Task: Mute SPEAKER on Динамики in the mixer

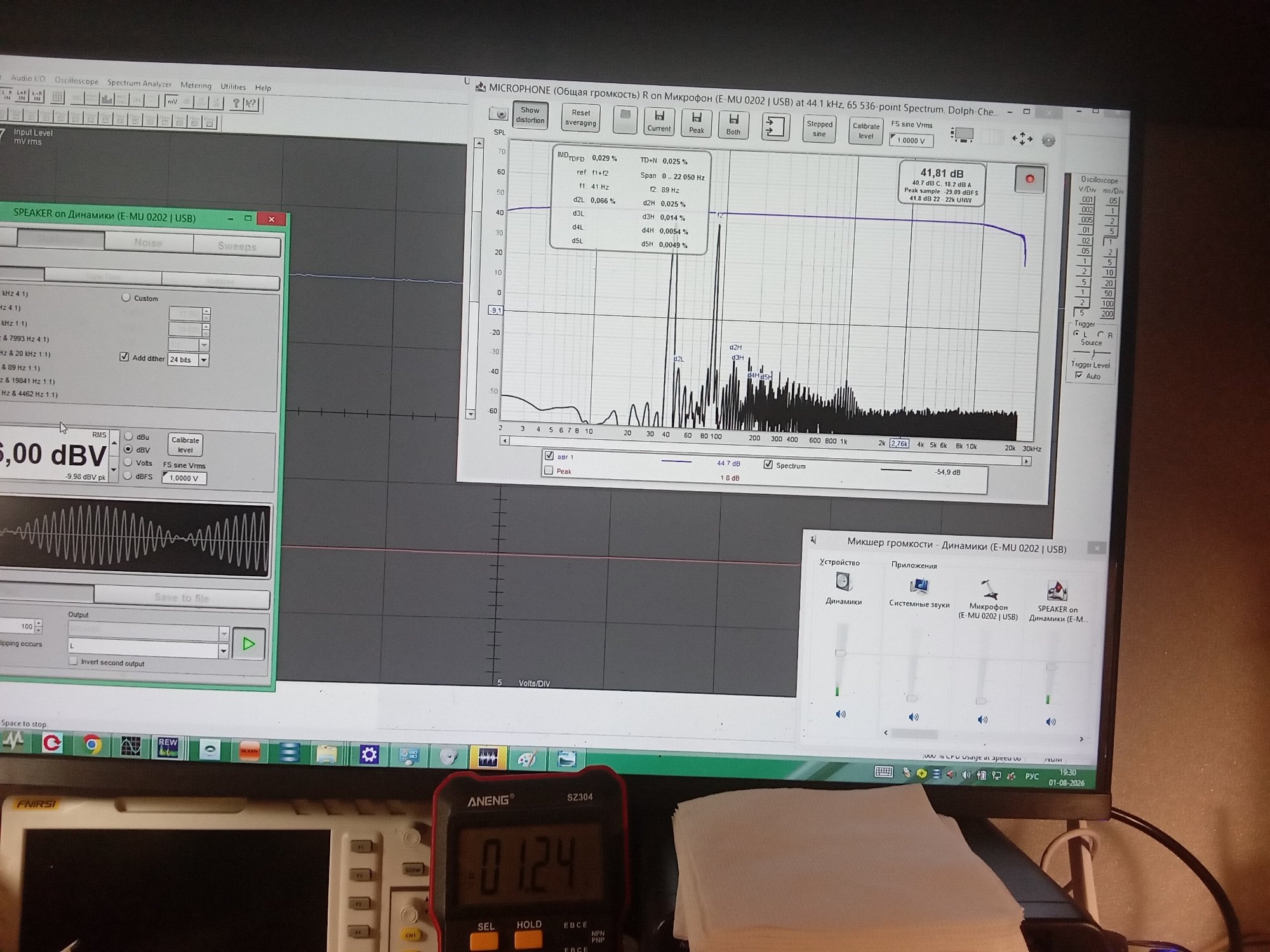Action: point(1051,721)
